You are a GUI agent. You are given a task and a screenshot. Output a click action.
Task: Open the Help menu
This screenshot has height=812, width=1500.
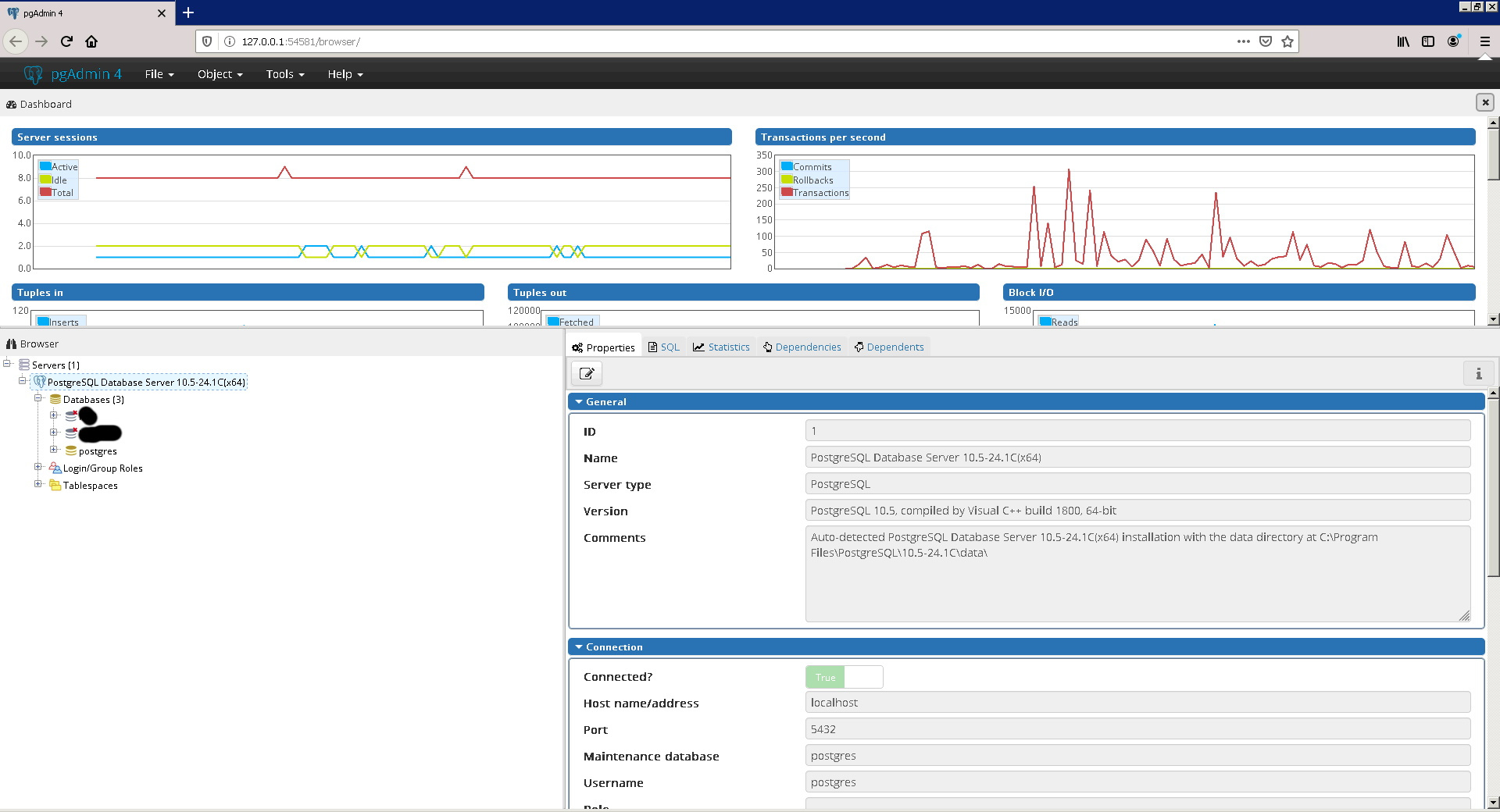click(345, 74)
